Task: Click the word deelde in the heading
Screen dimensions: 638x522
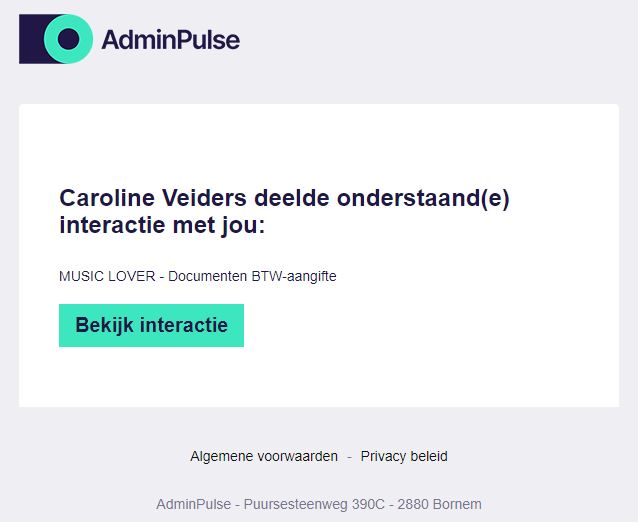Action: tap(292, 198)
